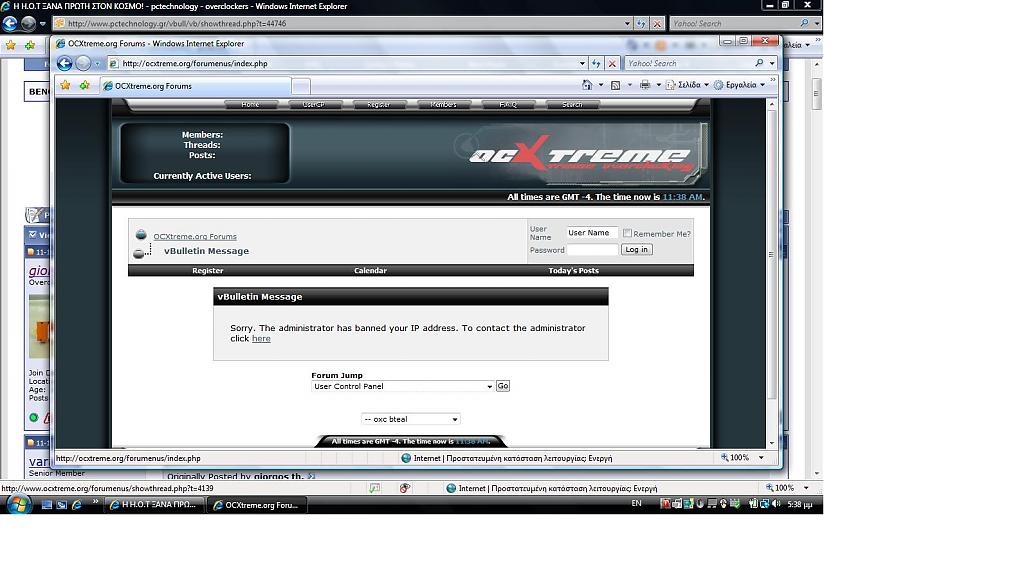Click Back arrow in OCXtreme.org Forums window
1024x576 pixels.
click(64, 63)
